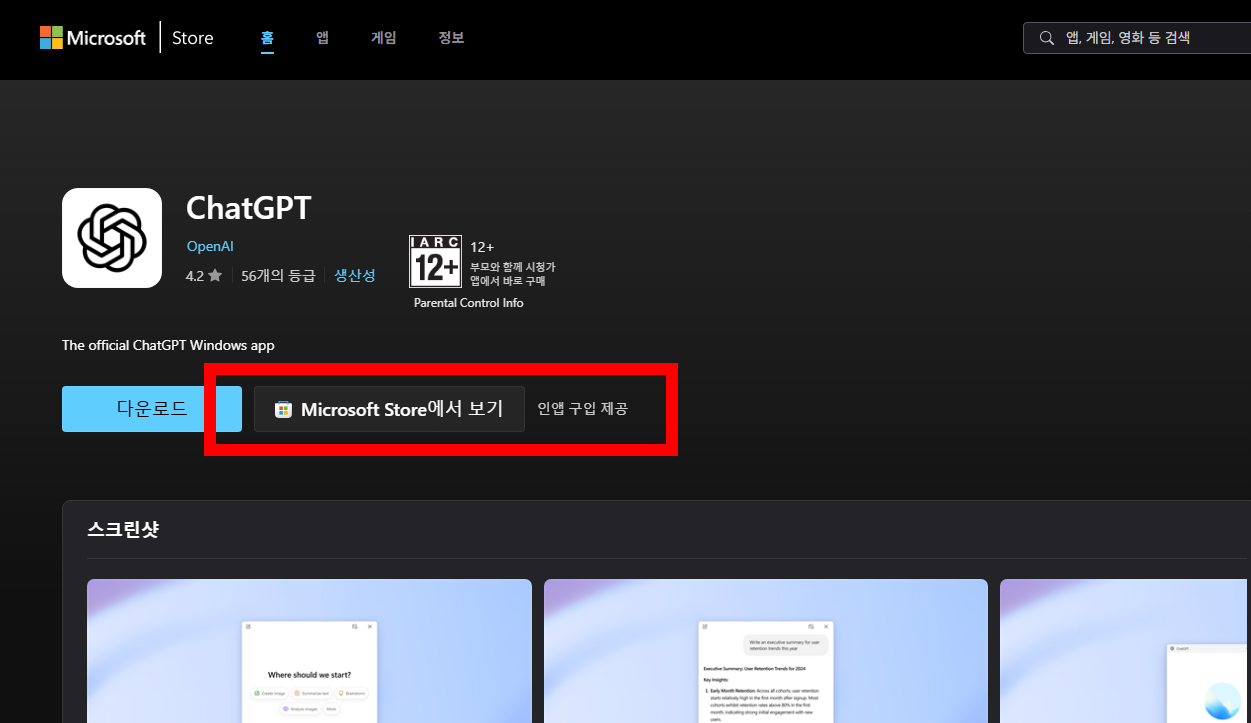Screen dimensions: 1251x723
Task: Click the search magnifier icon
Action: click(x=1047, y=38)
